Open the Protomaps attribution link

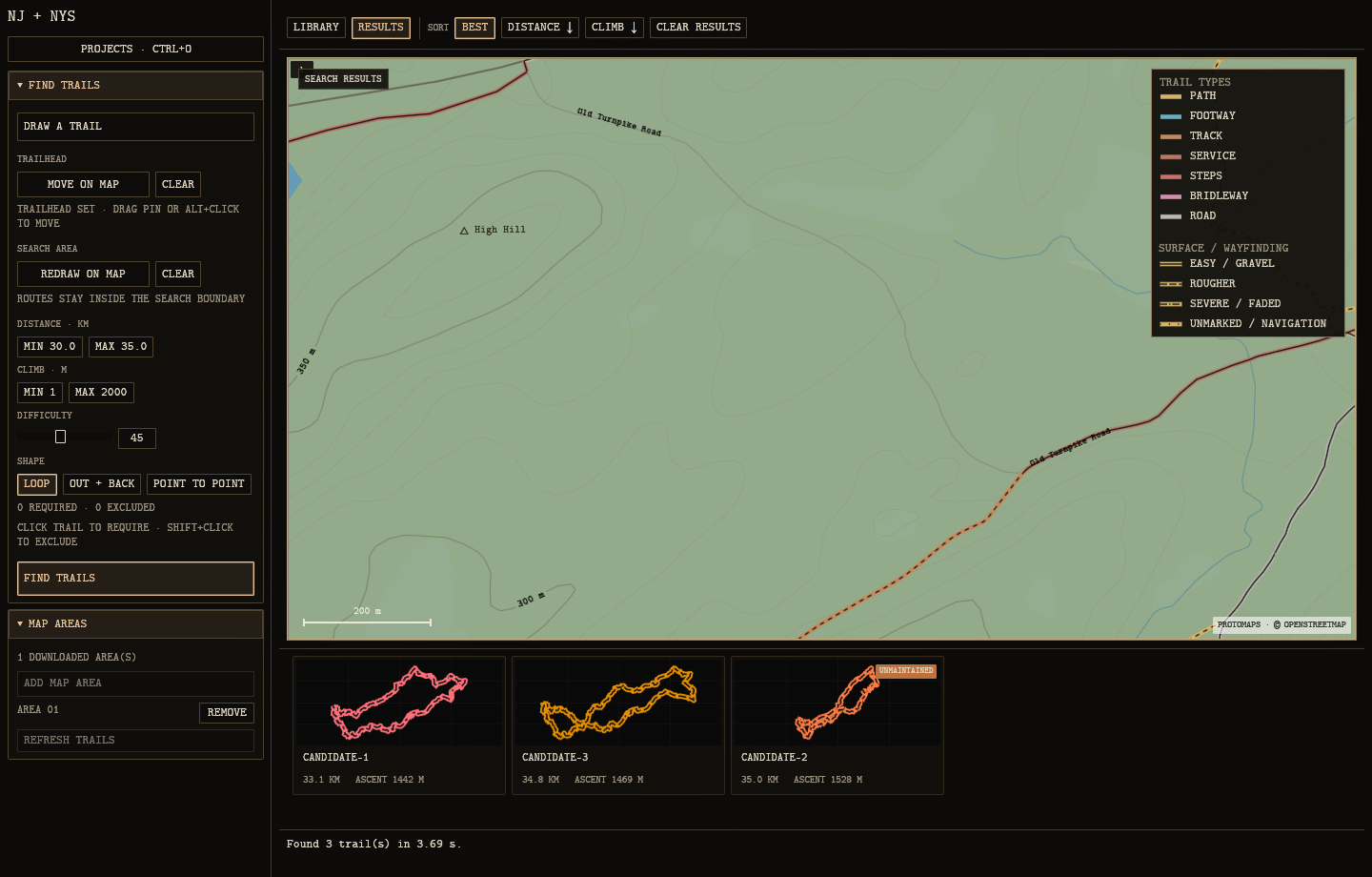pyautogui.click(x=1239, y=625)
